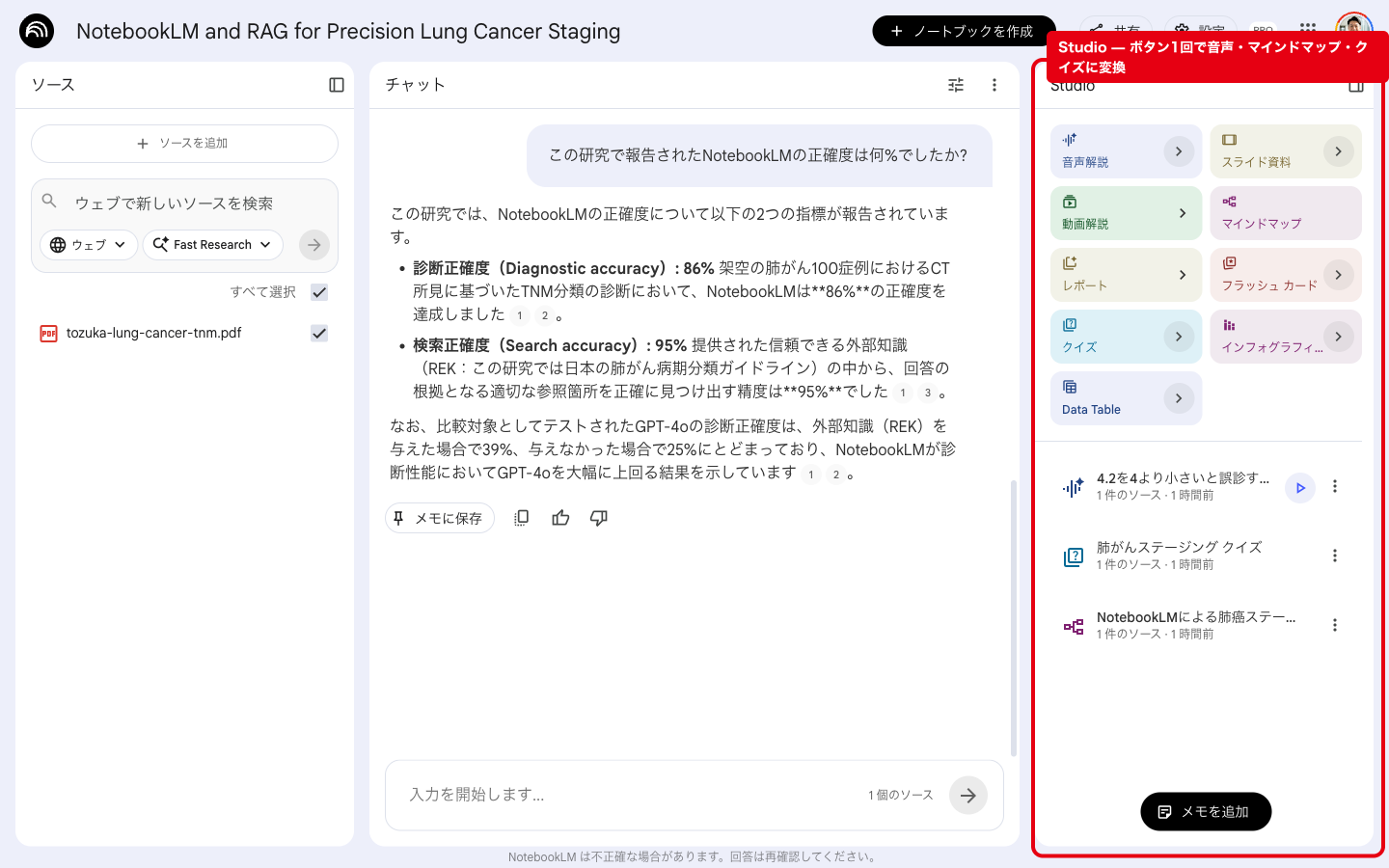This screenshot has width=1389, height=868.
Task: Open chat more options menu
Action: 994,85
